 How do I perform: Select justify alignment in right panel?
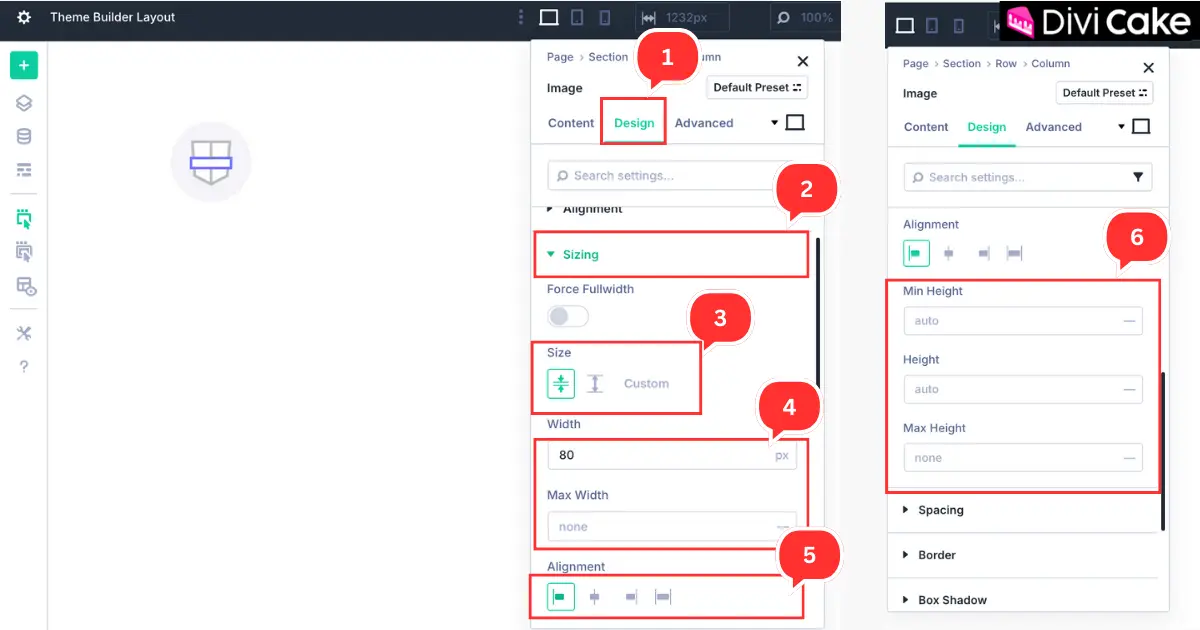(x=1015, y=253)
